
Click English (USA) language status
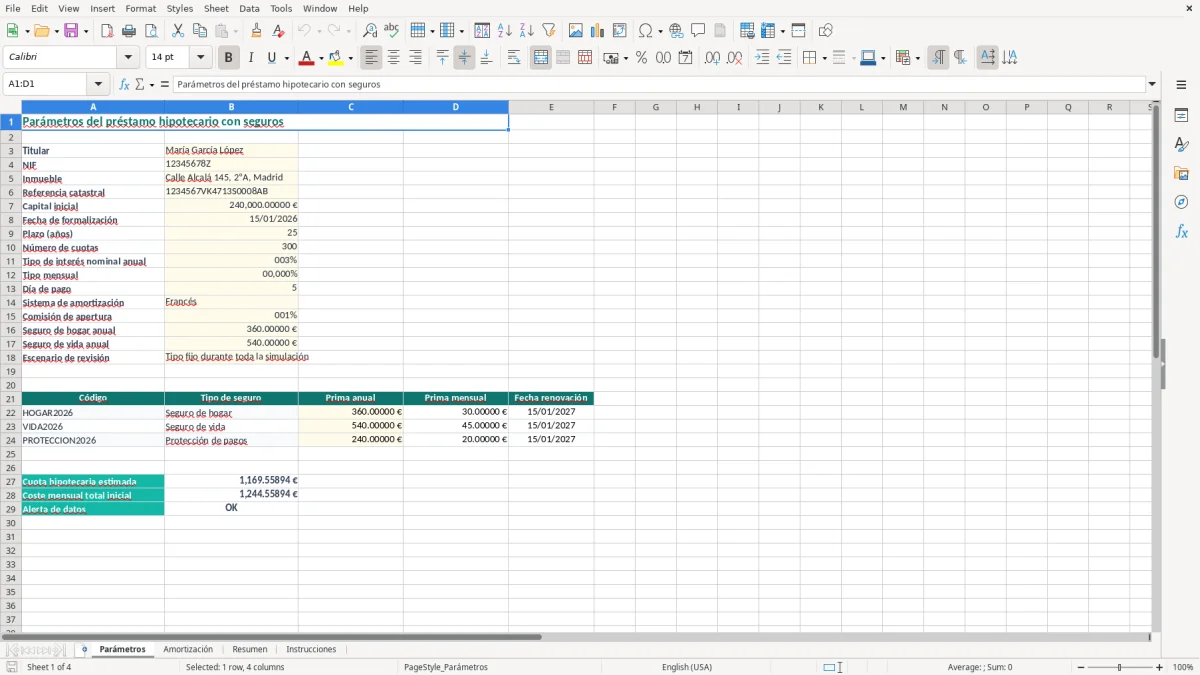[x=687, y=667]
